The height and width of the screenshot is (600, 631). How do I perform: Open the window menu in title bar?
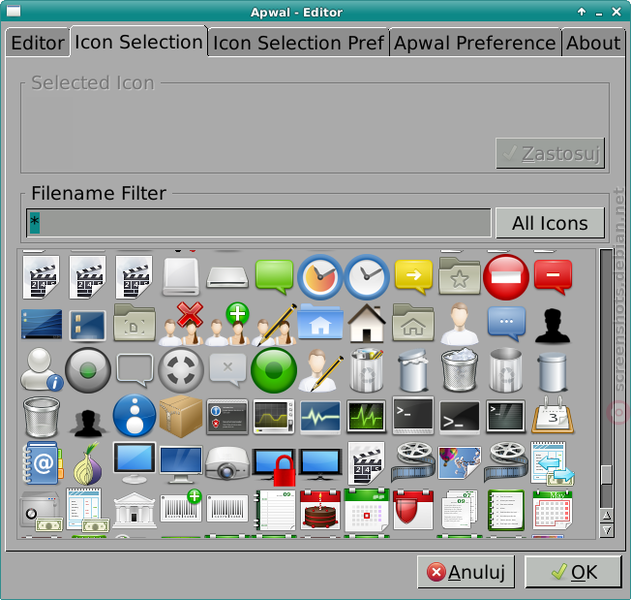(x=13, y=11)
